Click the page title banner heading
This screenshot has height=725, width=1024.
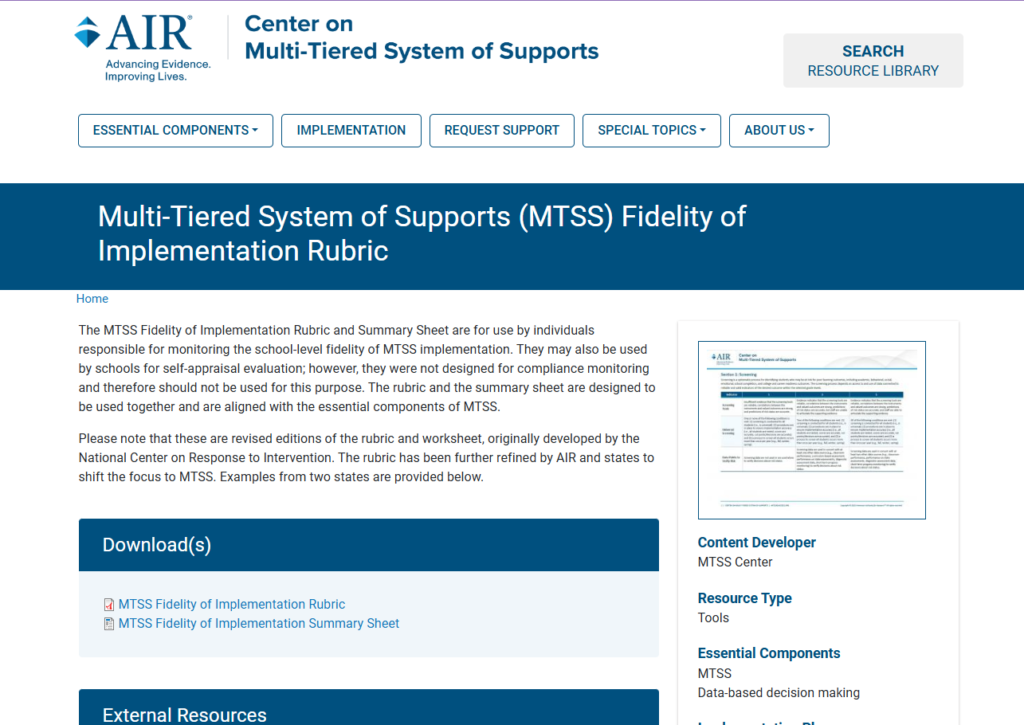click(421, 233)
